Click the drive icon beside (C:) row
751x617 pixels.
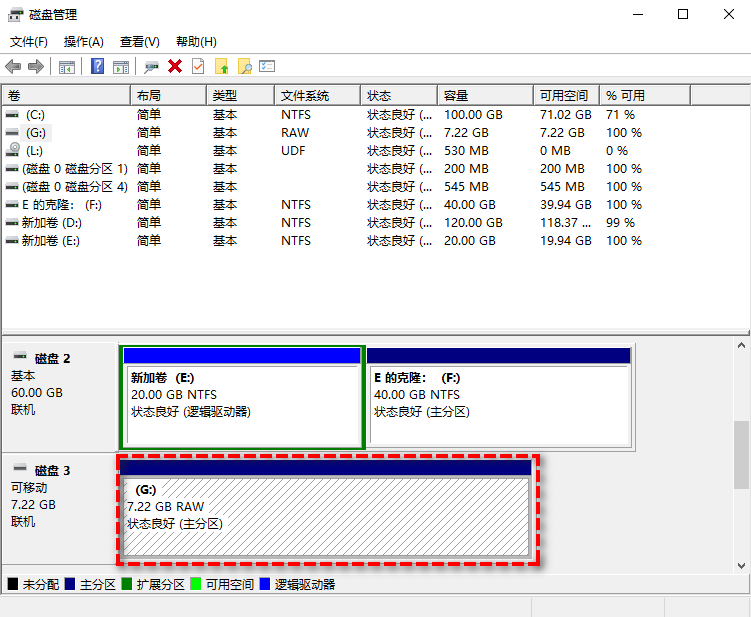pos(12,115)
